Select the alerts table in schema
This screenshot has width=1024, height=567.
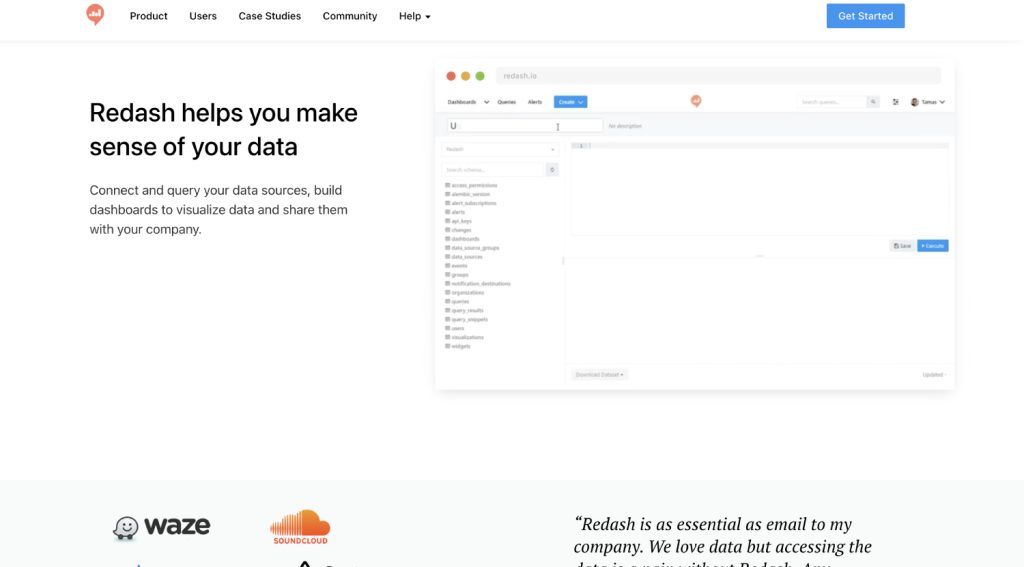click(x=455, y=212)
